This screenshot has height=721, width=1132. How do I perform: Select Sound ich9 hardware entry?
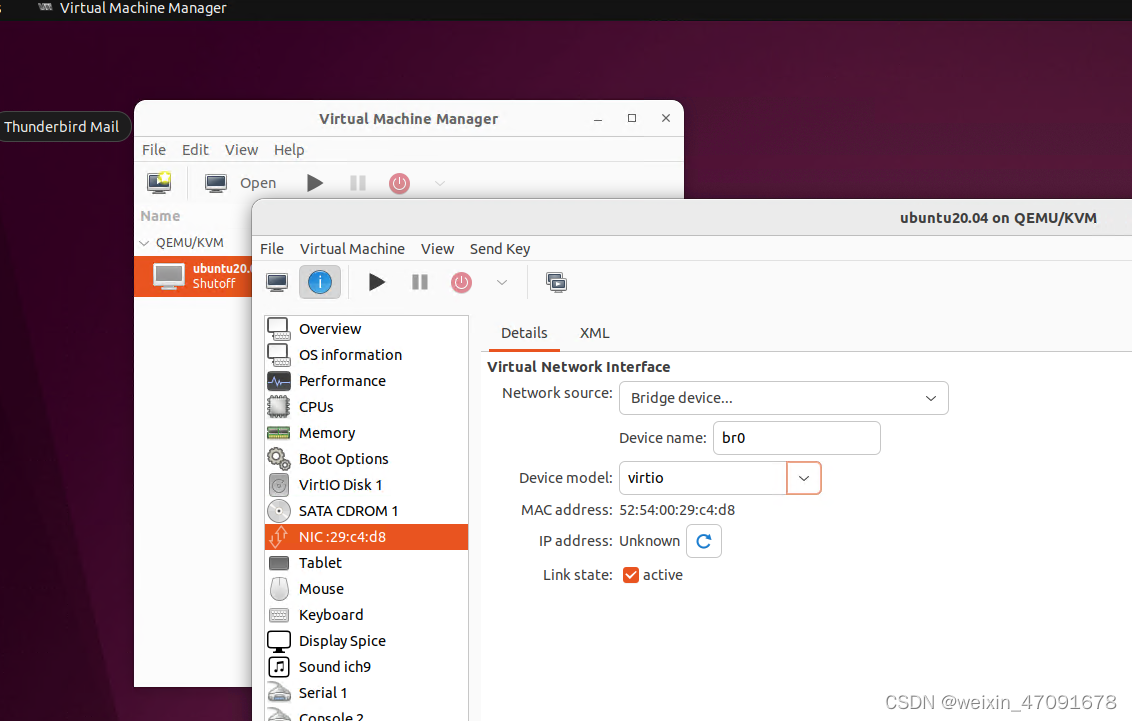point(332,666)
